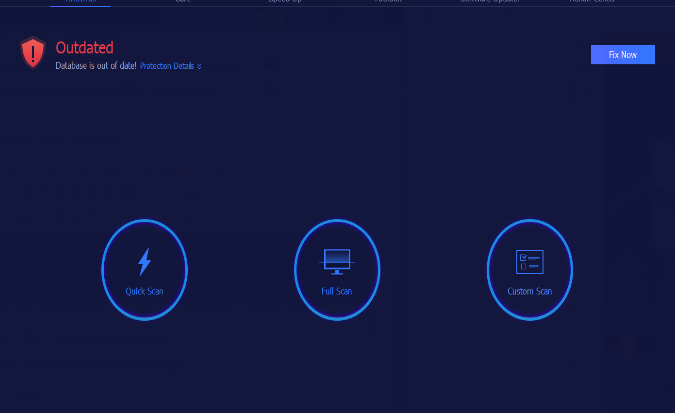
Task: Click the Quick Scan circle ring outline
Action: 103,270
